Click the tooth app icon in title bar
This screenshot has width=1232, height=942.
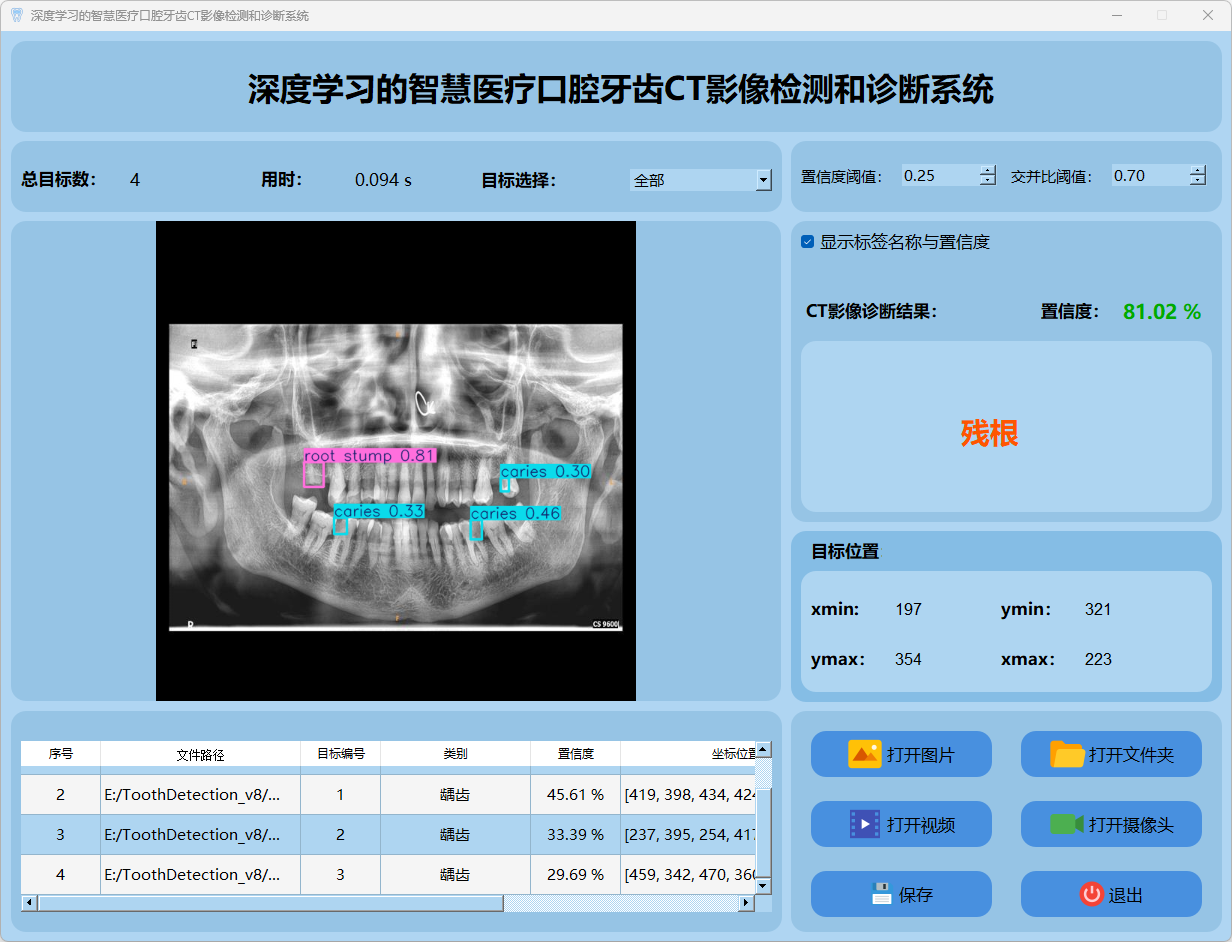[x=16, y=15]
